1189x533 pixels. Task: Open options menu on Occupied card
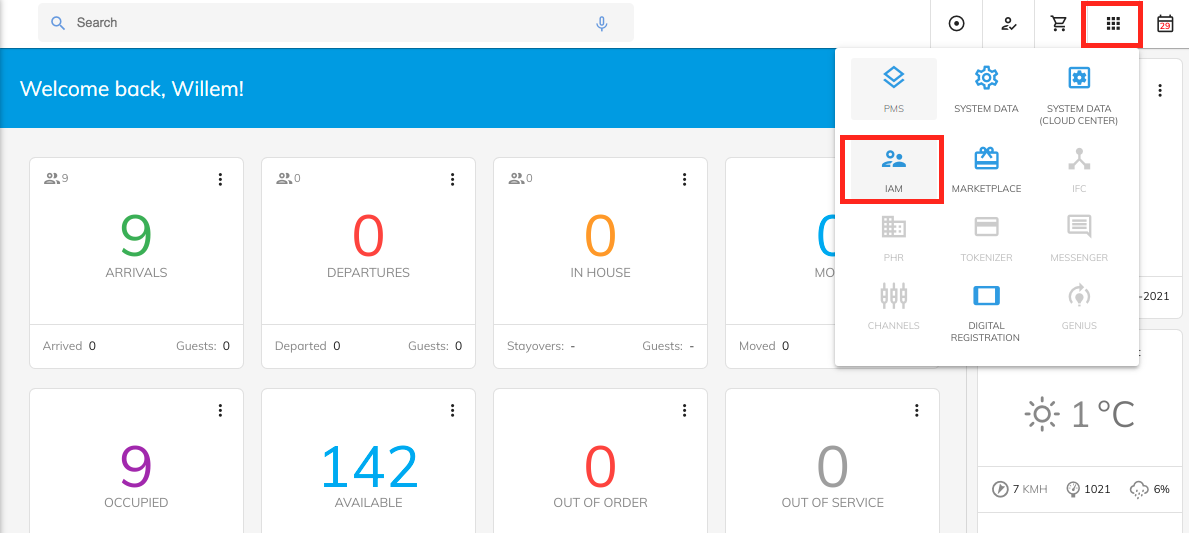click(221, 410)
